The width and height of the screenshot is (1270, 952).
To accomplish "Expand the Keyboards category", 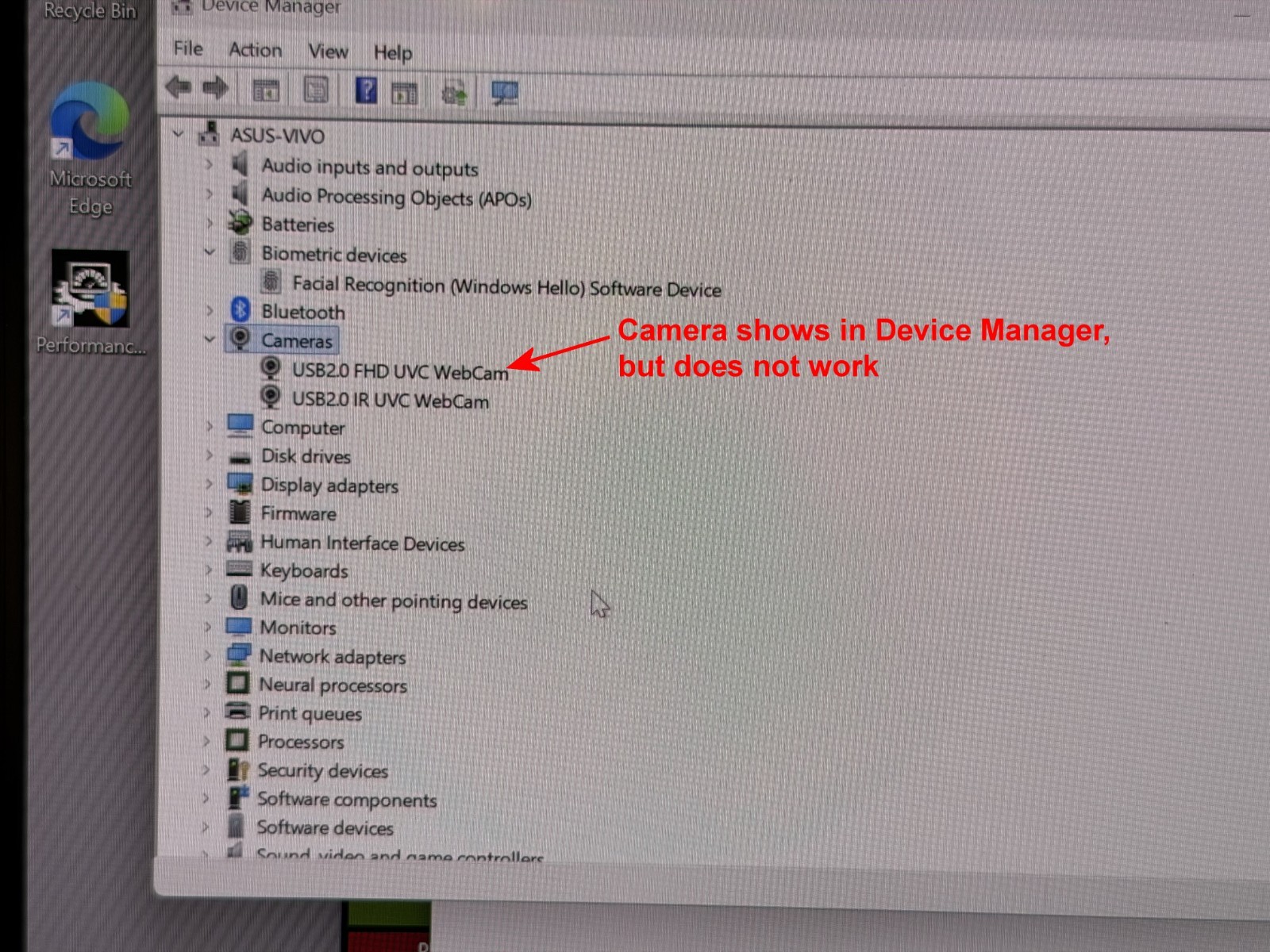I will tap(209, 570).
